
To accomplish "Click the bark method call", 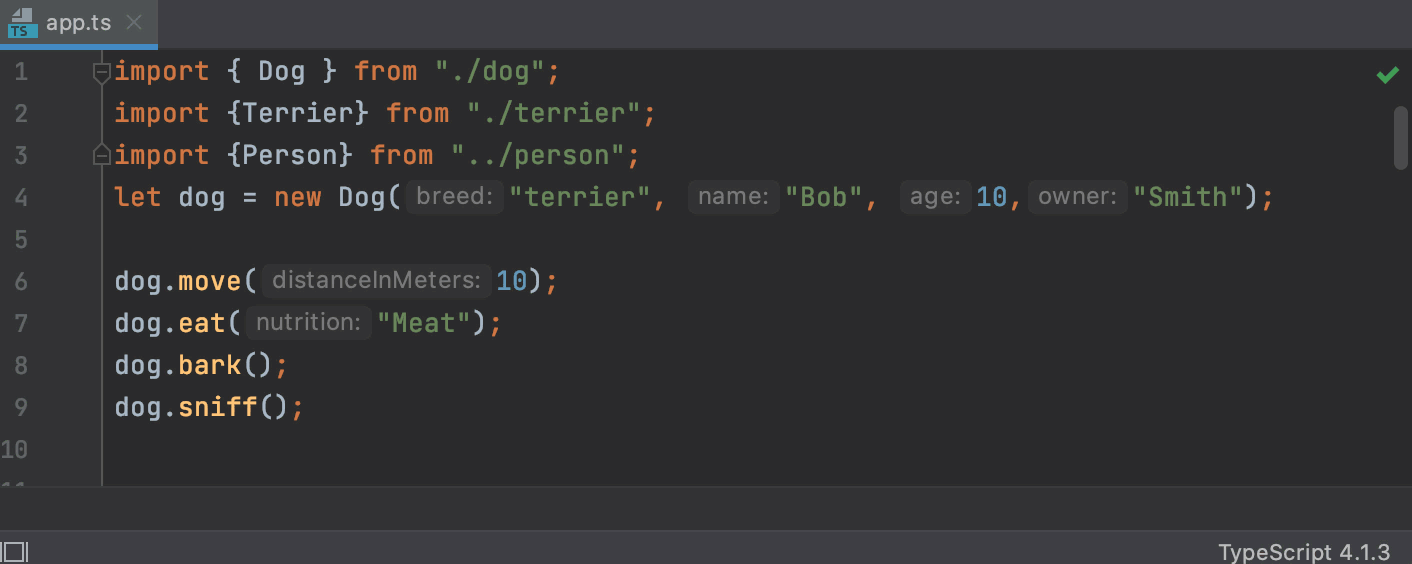I will (210, 365).
